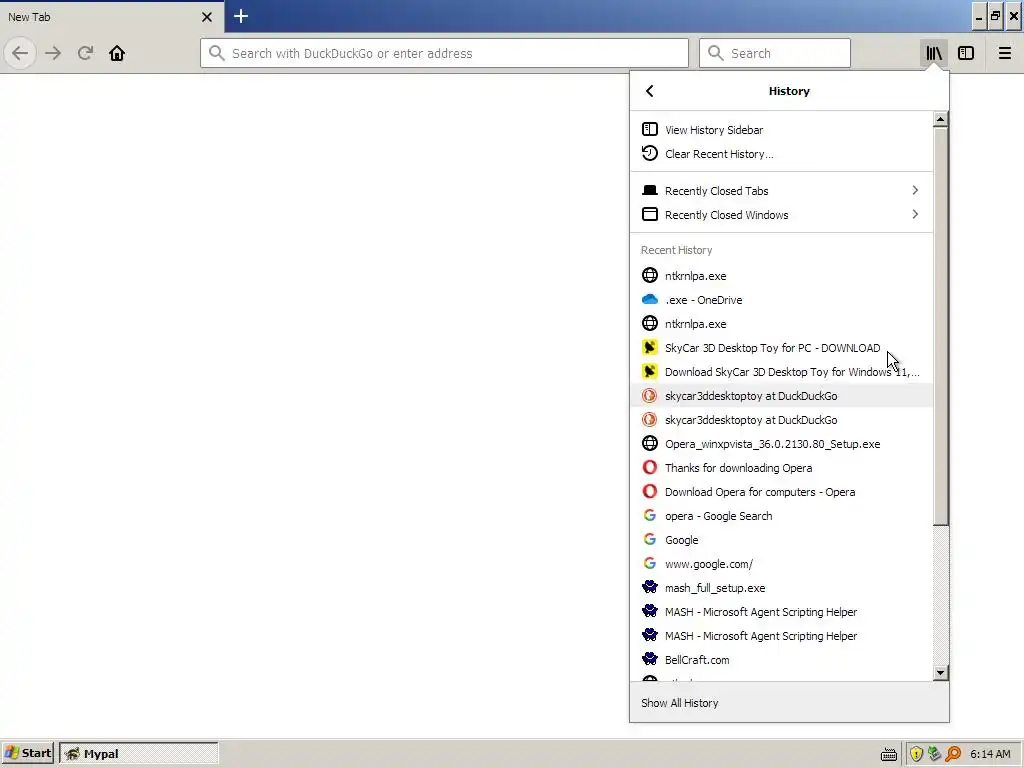Focus the DuckDuckGo address bar

click(444, 53)
